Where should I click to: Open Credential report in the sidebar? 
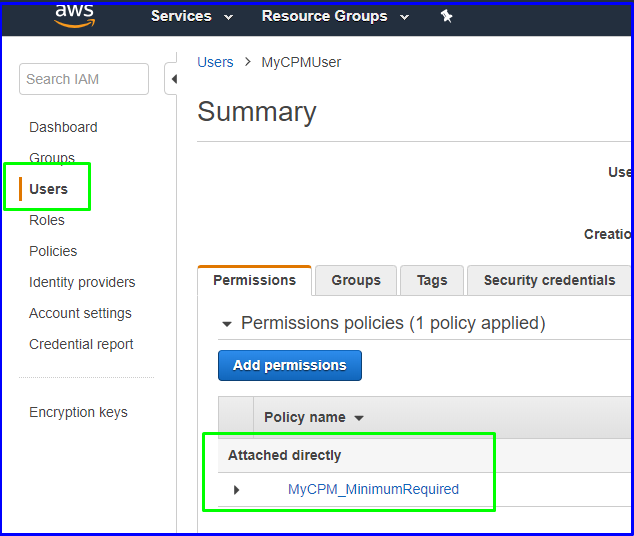pyautogui.click(x=81, y=344)
